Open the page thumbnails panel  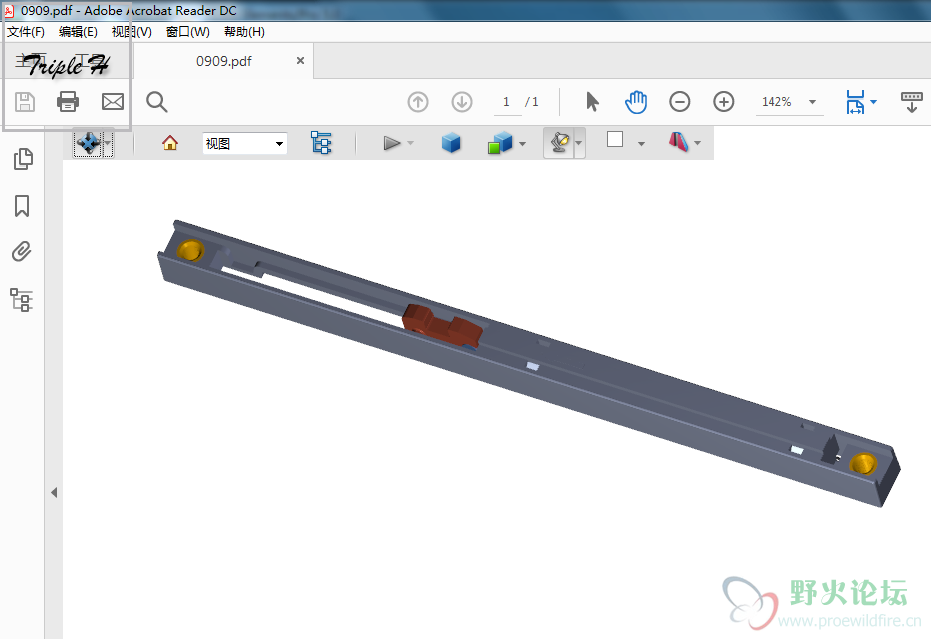click(23, 159)
